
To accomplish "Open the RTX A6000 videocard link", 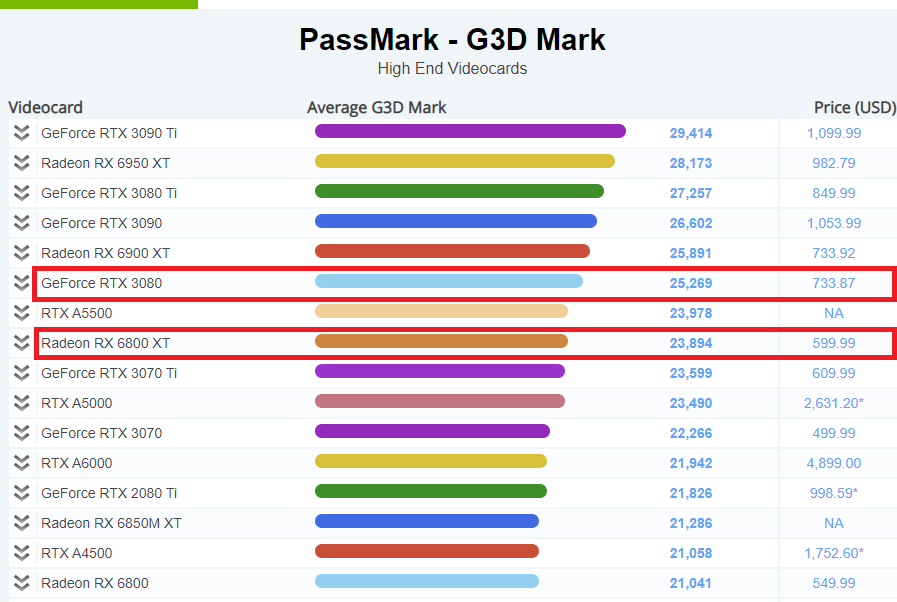I will [x=77, y=463].
